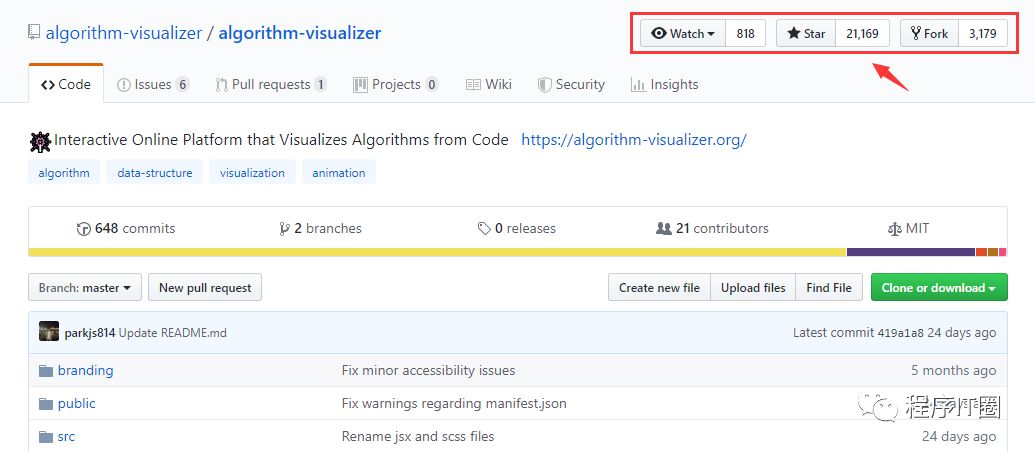Open Rename jsx and scss files commit
This screenshot has height=452, width=1035.
click(418, 436)
